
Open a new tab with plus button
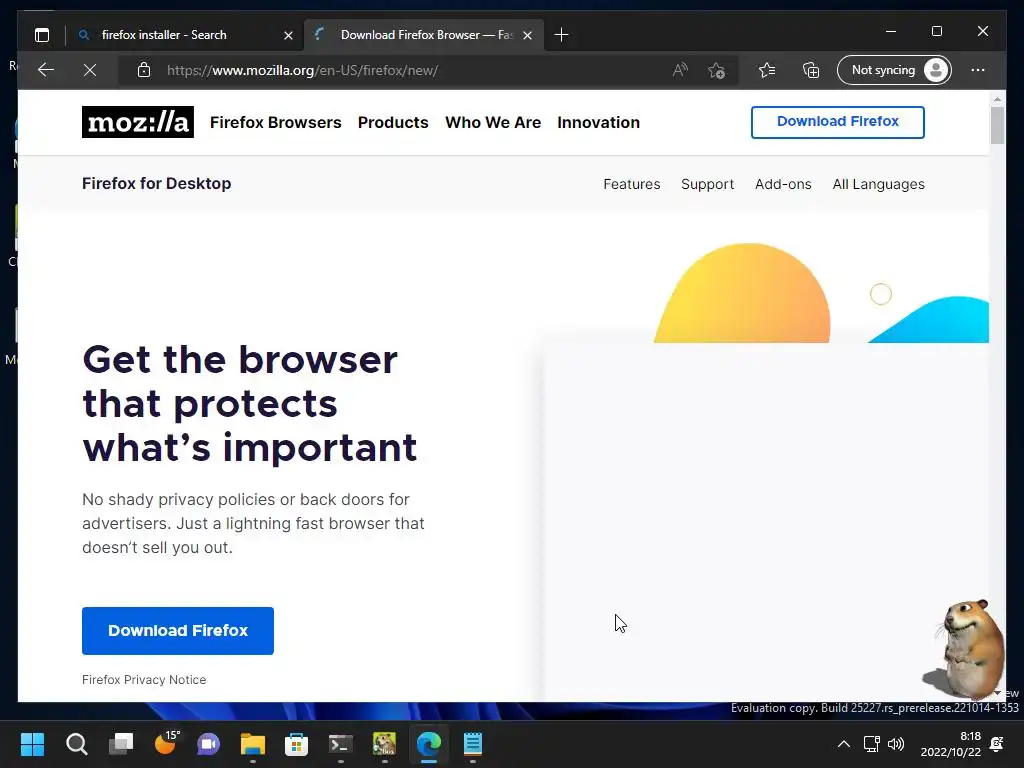(x=561, y=35)
